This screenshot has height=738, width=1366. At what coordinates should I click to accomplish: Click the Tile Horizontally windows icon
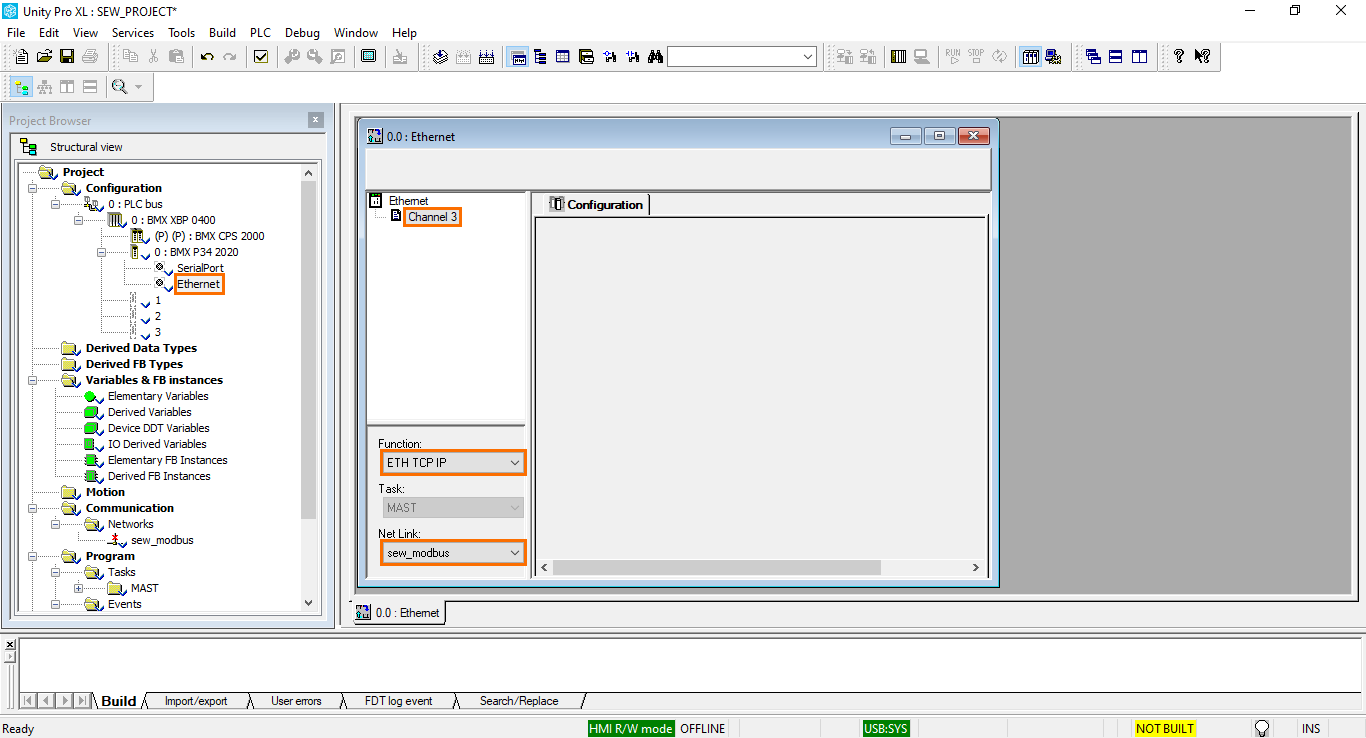(1116, 57)
